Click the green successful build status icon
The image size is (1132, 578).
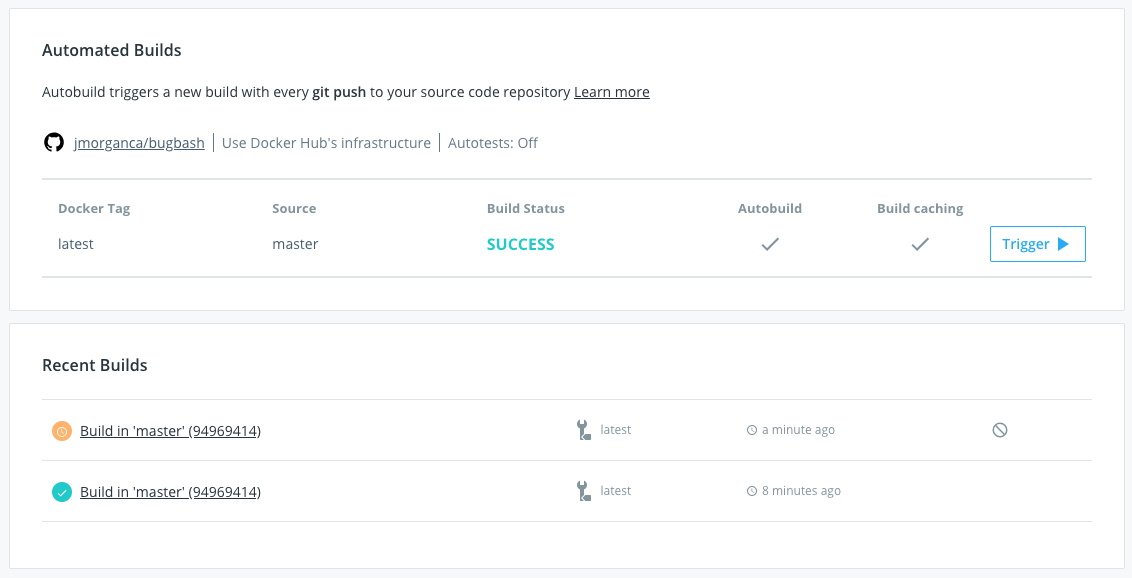[62, 492]
